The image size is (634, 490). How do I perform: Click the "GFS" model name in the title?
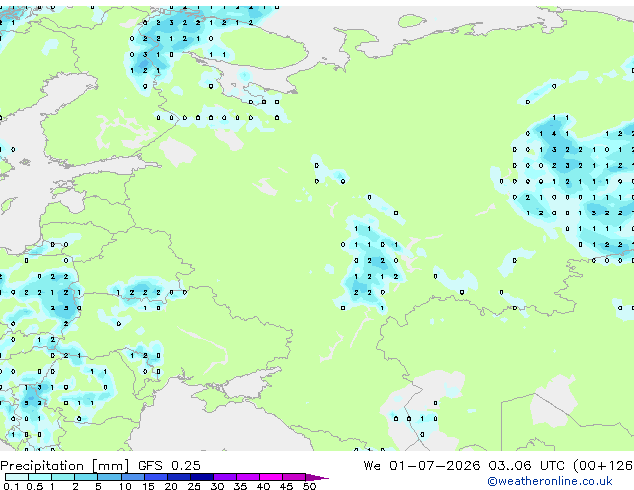150,466
